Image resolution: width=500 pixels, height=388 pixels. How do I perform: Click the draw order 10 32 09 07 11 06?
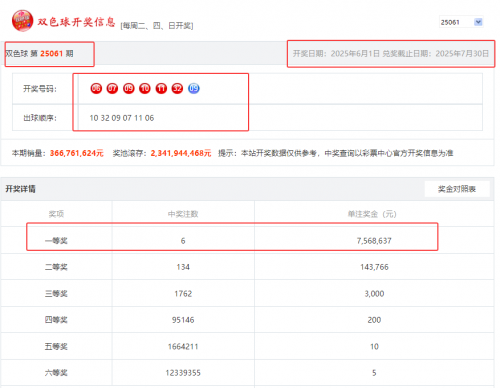point(122,118)
